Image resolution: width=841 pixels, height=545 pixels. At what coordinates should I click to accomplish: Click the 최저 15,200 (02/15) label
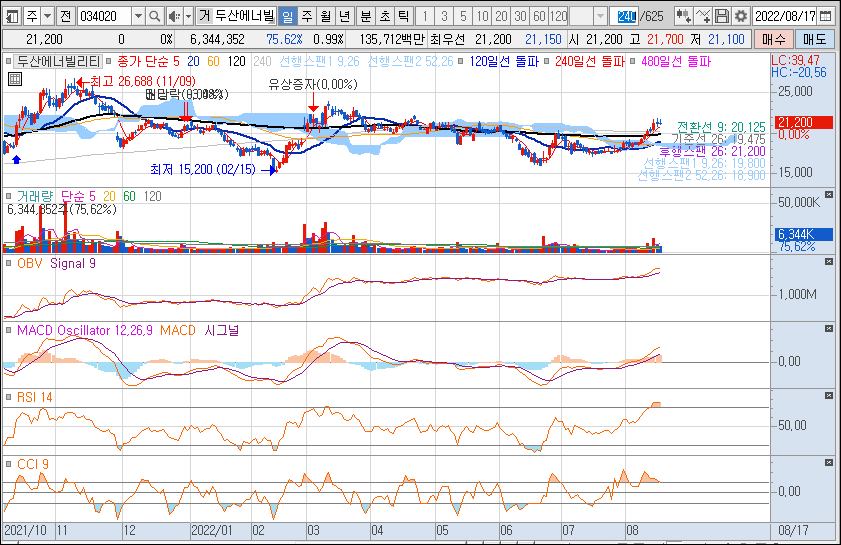point(203,170)
